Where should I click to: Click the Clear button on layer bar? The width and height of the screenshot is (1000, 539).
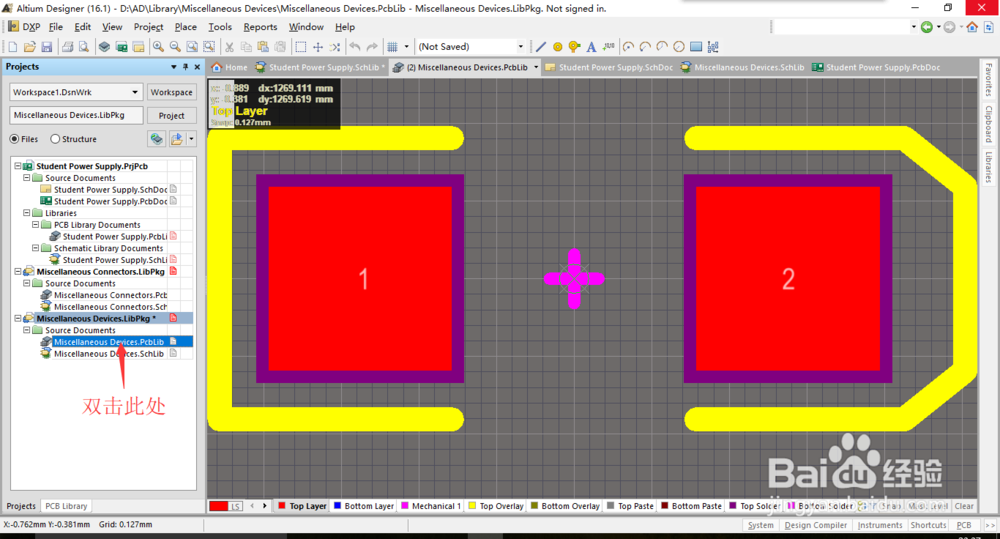[964, 506]
